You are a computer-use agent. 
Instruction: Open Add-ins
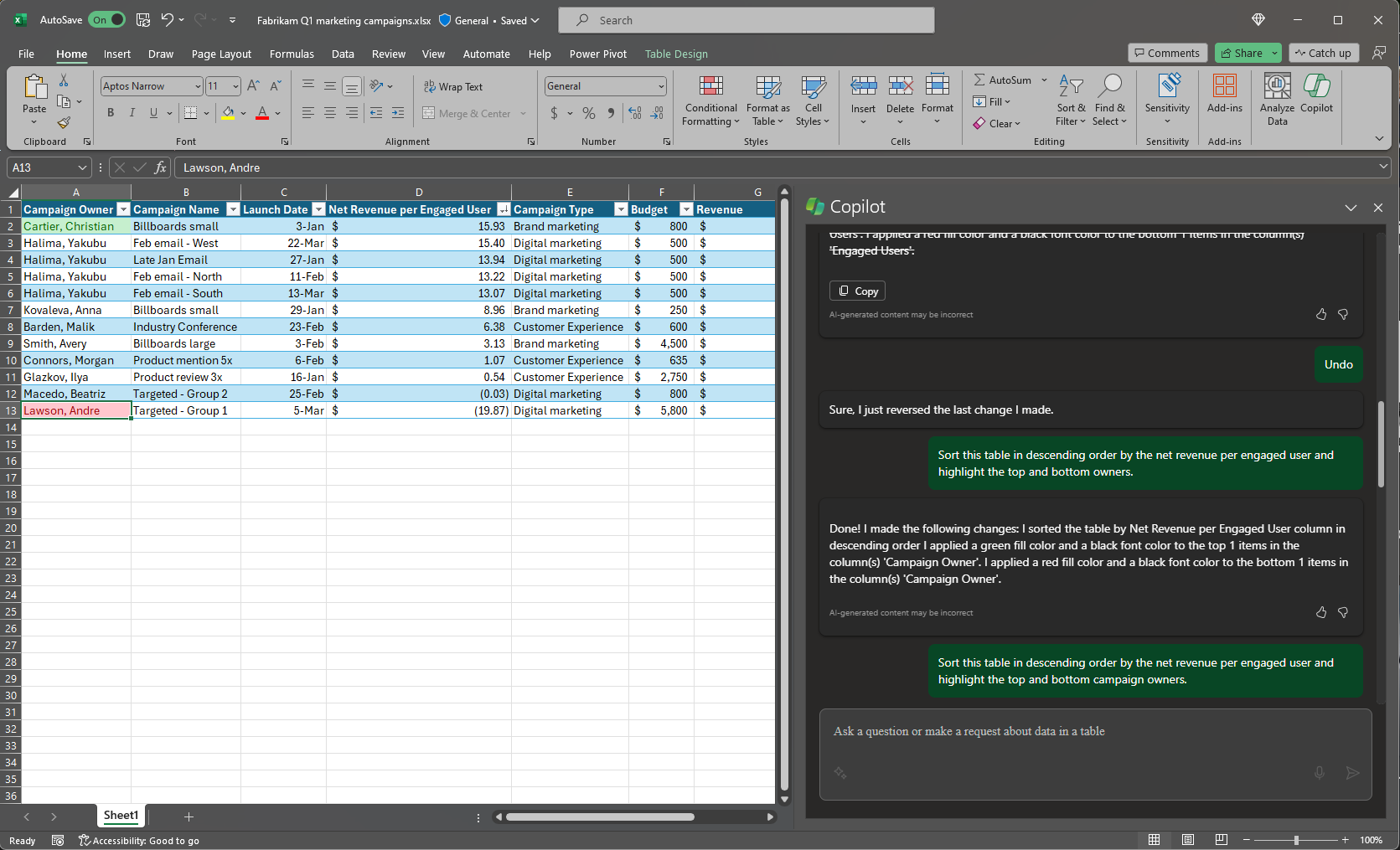[1224, 94]
